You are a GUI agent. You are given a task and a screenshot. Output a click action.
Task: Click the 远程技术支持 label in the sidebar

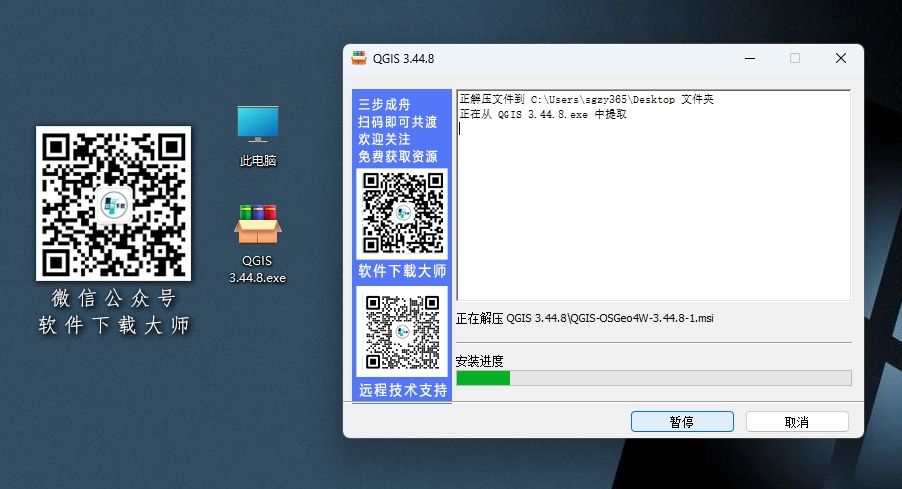[x=403, y=390]
